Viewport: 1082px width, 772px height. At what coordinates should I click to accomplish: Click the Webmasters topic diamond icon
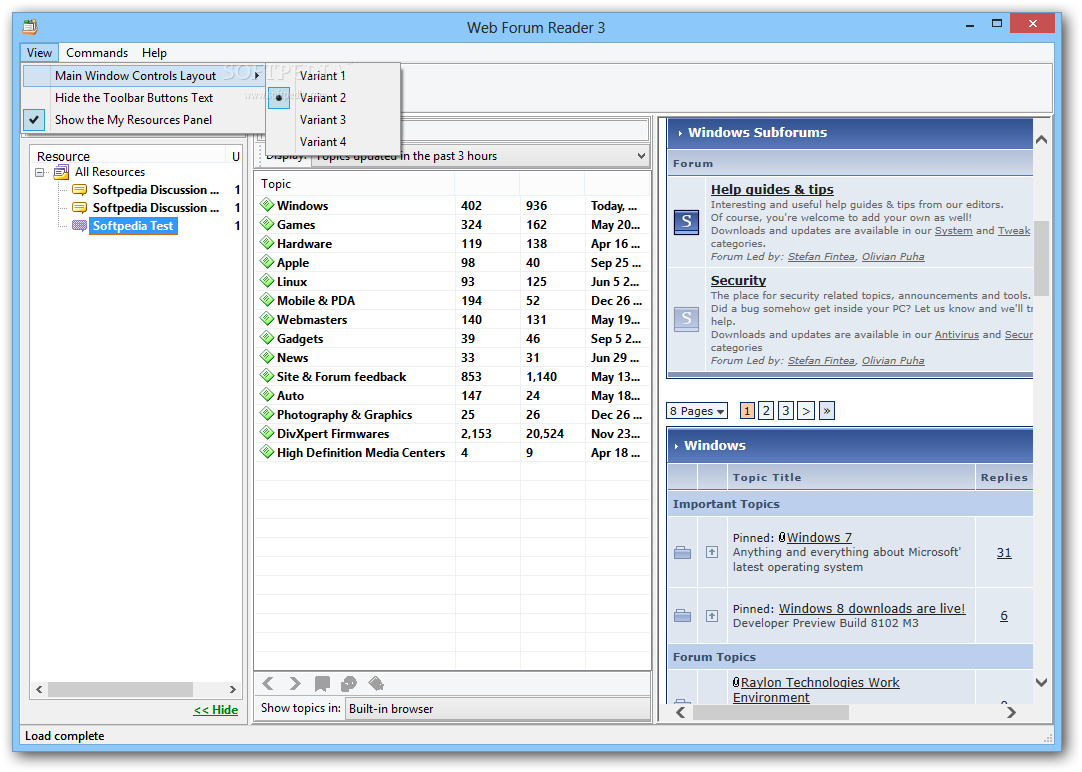pos(267,319)
